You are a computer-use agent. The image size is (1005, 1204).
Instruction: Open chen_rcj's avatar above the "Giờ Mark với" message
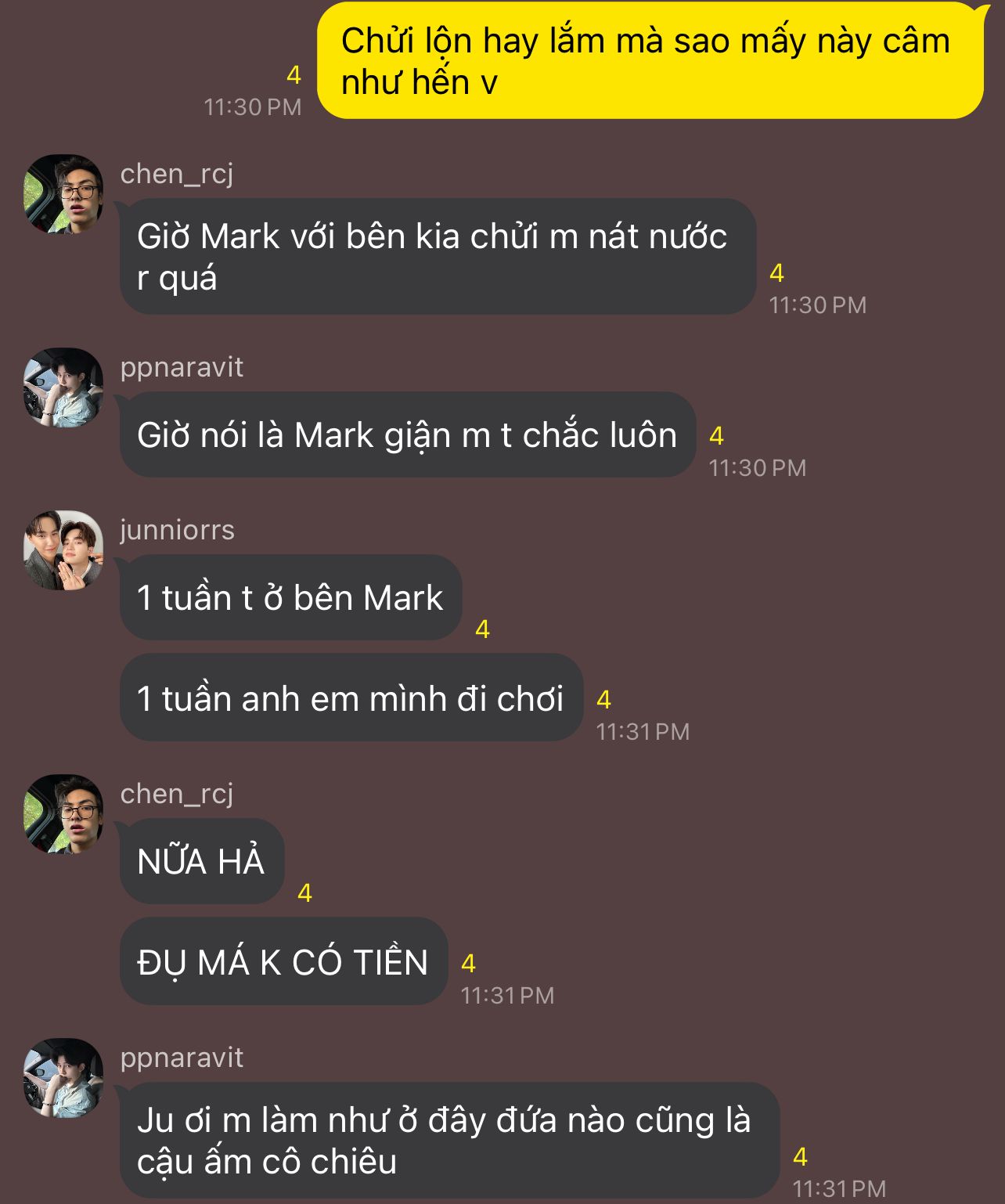click(63, 193)
